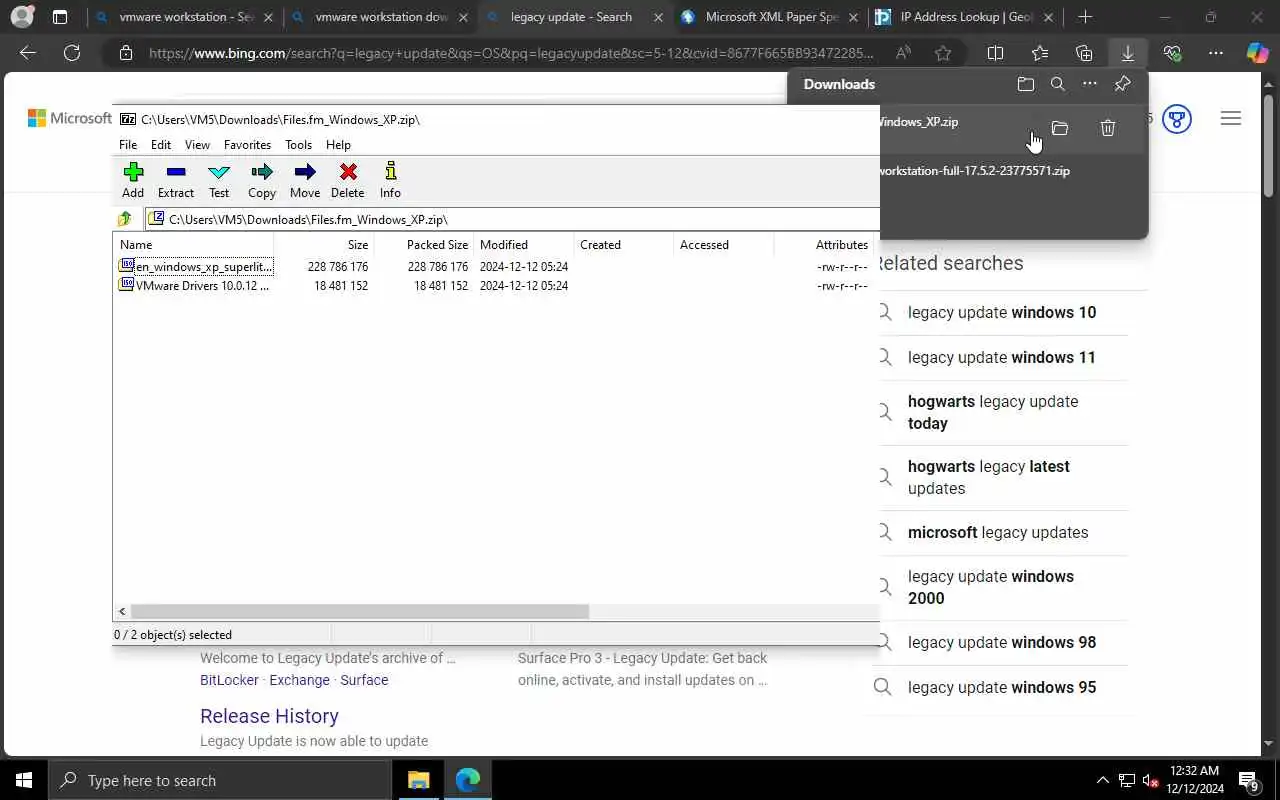Open the notification center icon

pos(1248,780)
